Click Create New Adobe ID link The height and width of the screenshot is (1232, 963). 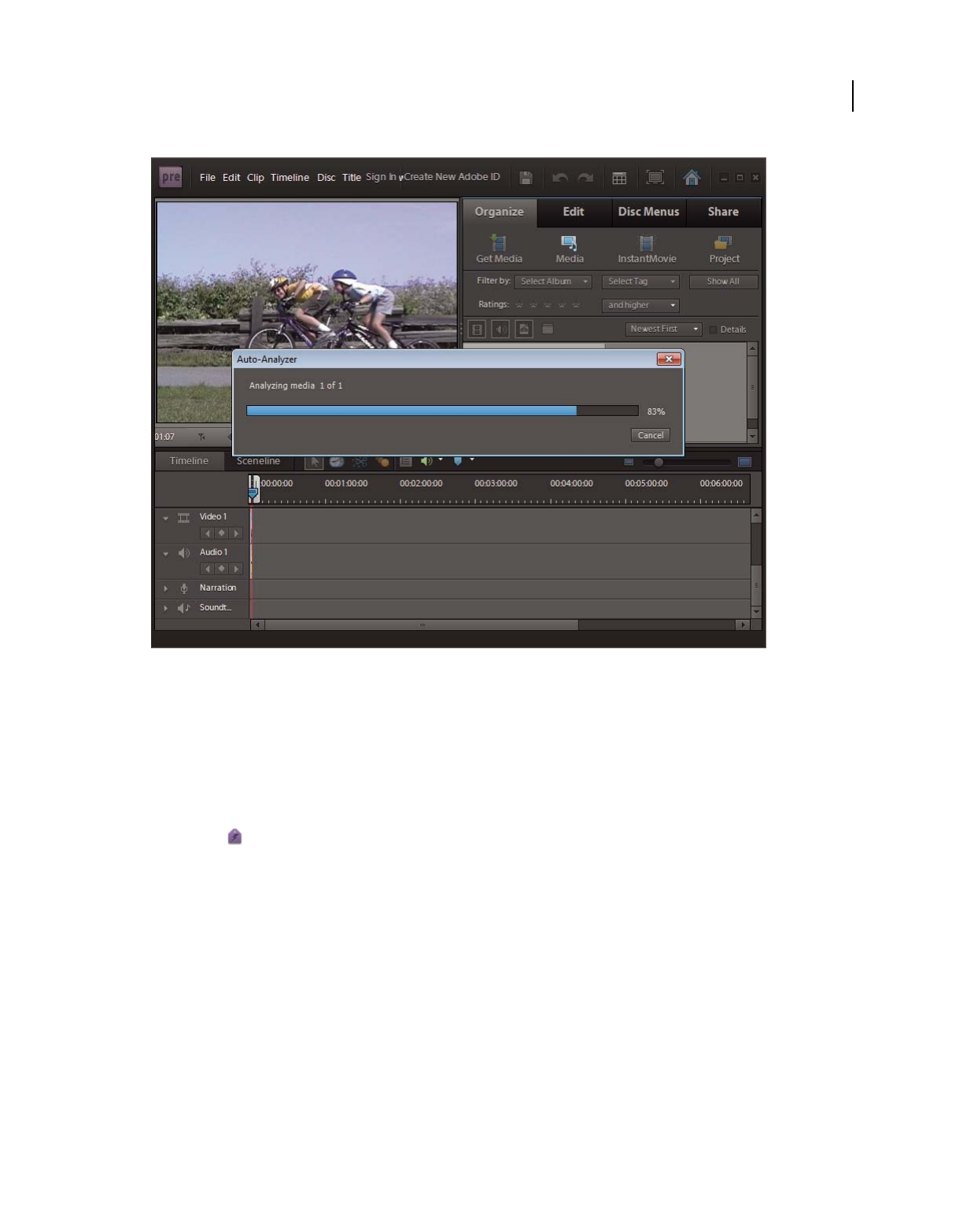[x=452, y=177]
